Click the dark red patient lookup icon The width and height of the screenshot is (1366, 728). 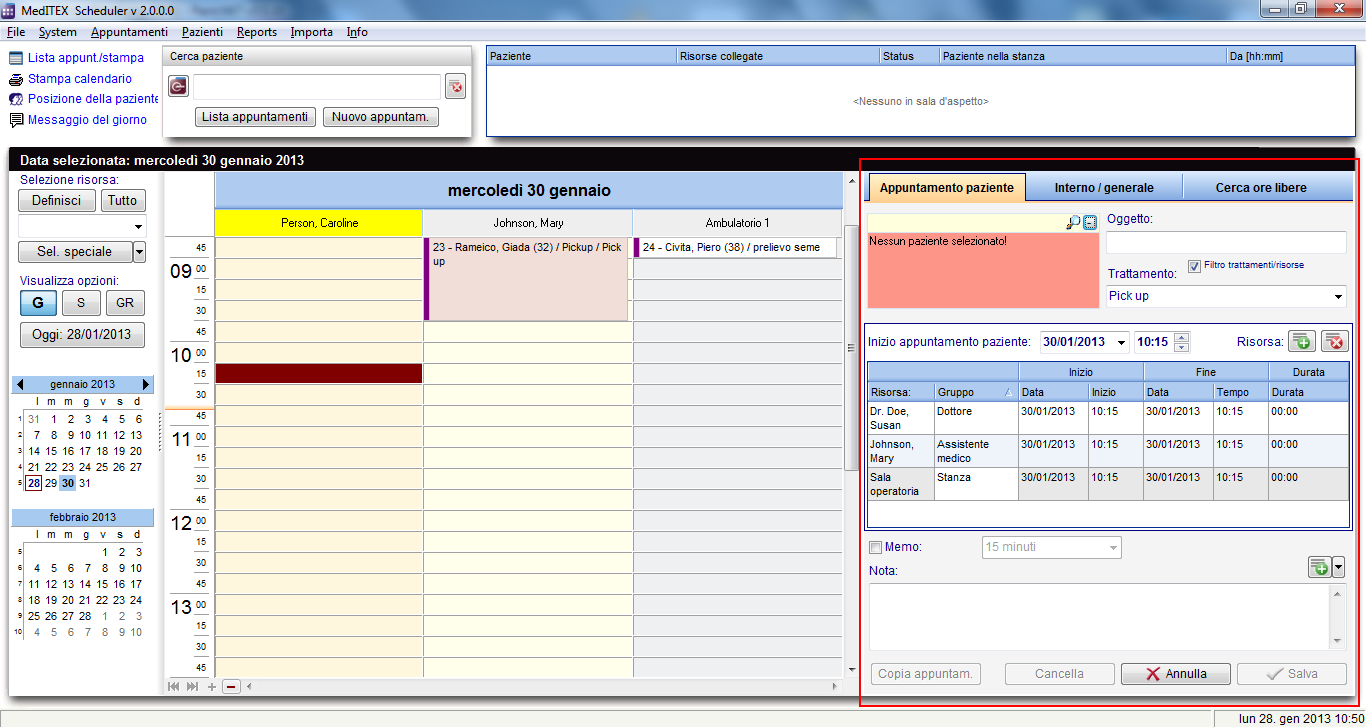[178, 87]
